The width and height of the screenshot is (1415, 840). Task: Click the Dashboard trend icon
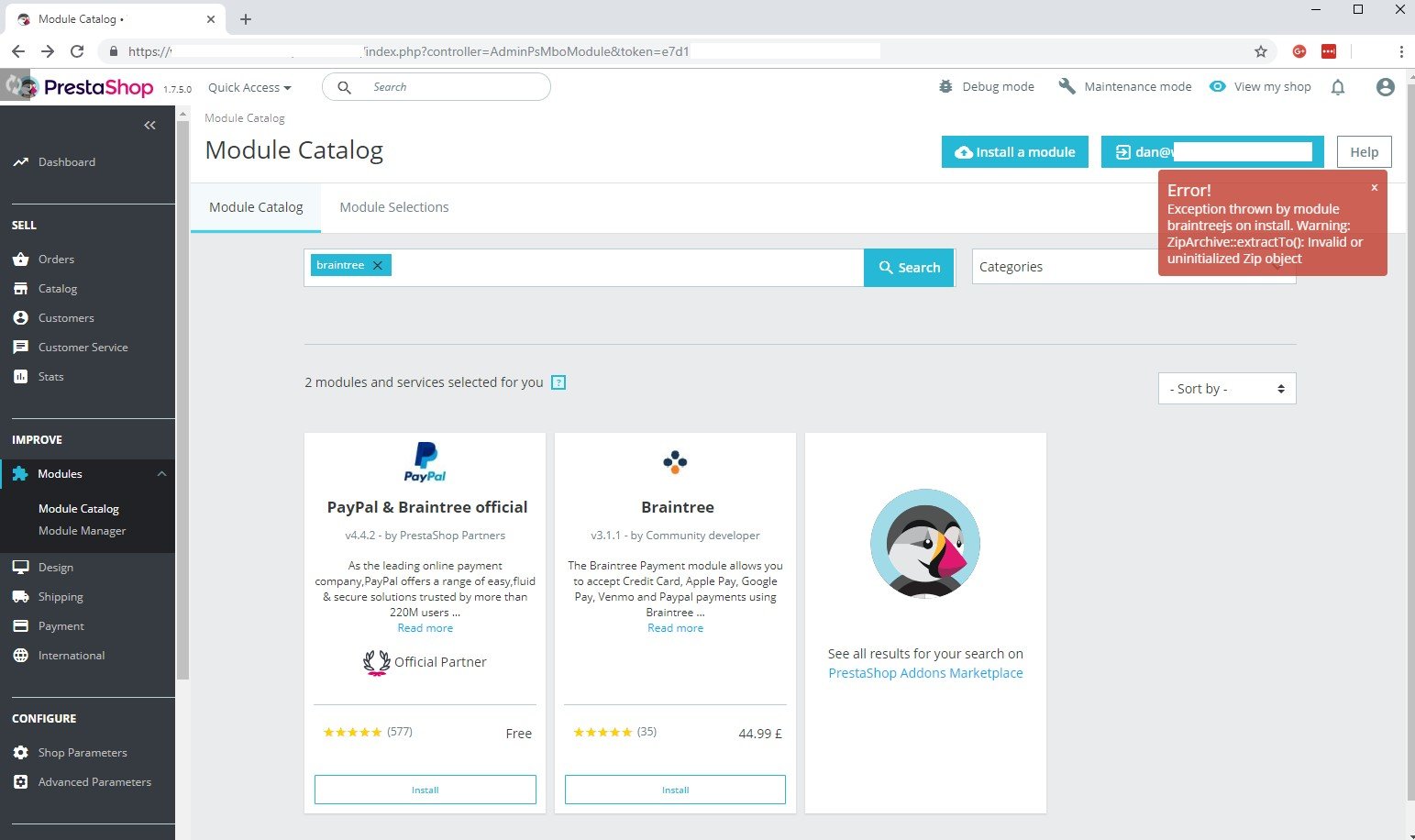(x=20, y=162)
